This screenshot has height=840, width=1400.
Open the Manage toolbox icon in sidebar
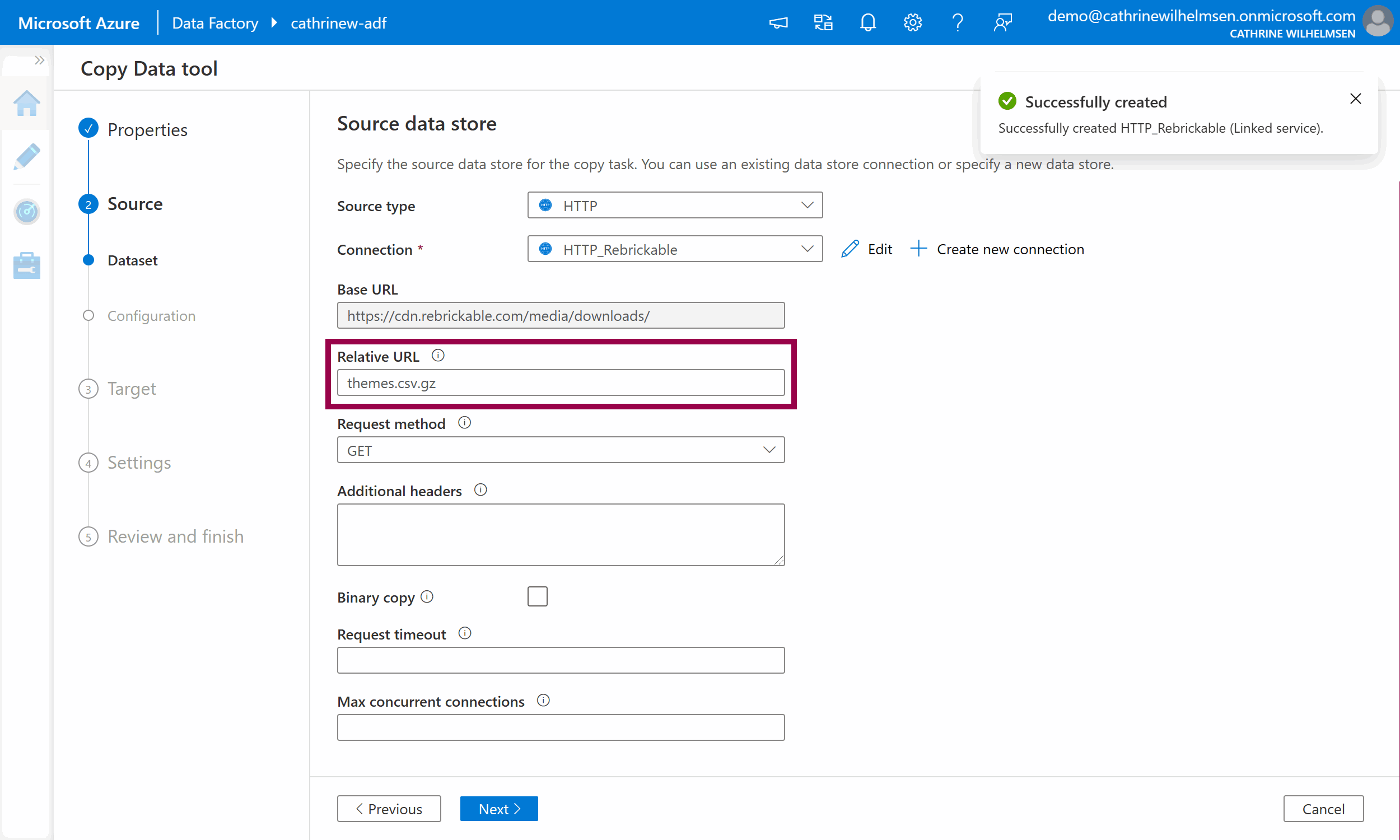pyautogui.click(x=26, y=265)
